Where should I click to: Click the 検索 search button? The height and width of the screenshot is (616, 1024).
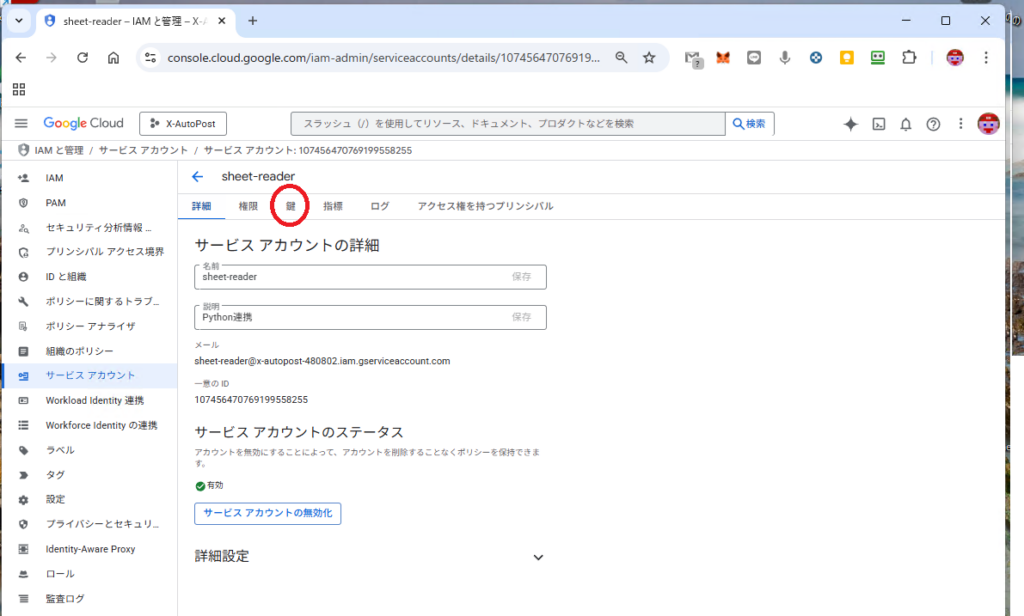749,124
